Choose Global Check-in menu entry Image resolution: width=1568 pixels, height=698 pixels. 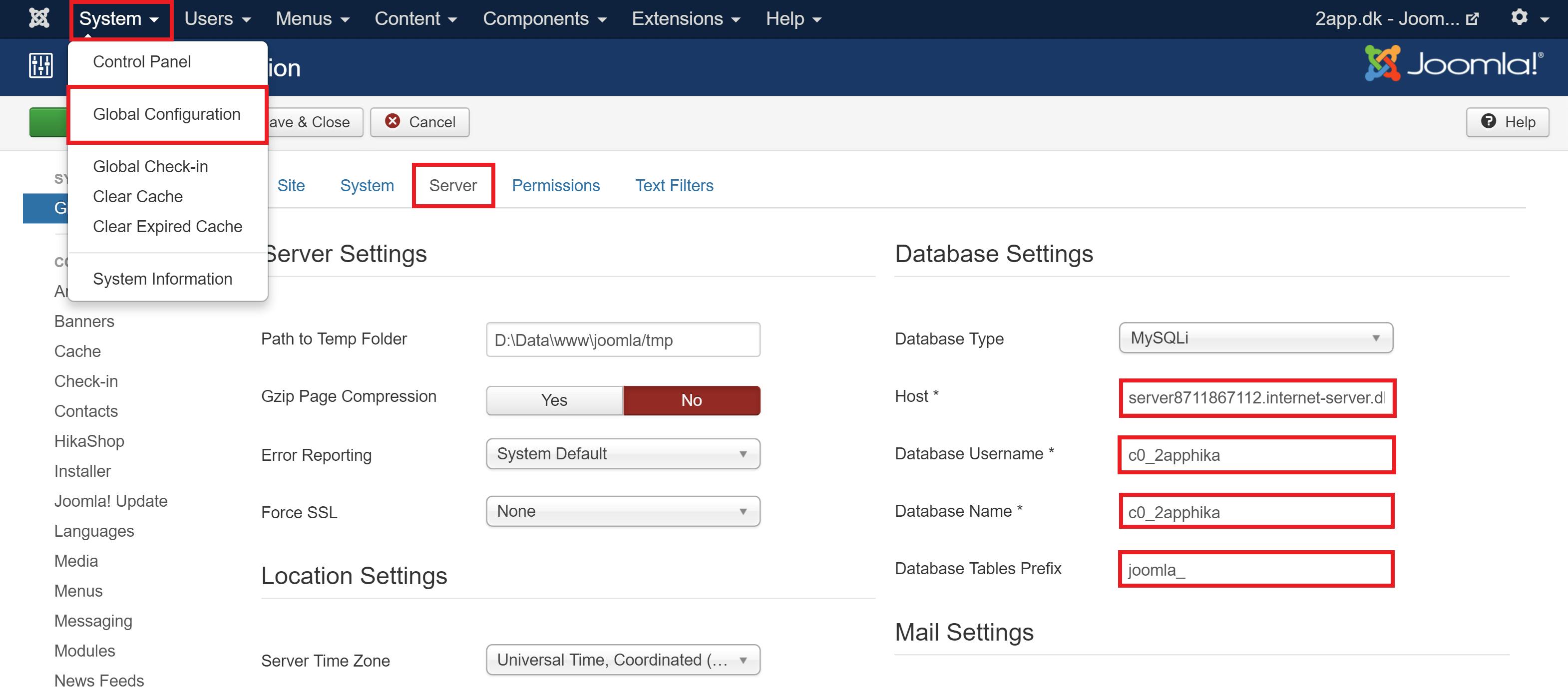(150, 166)
